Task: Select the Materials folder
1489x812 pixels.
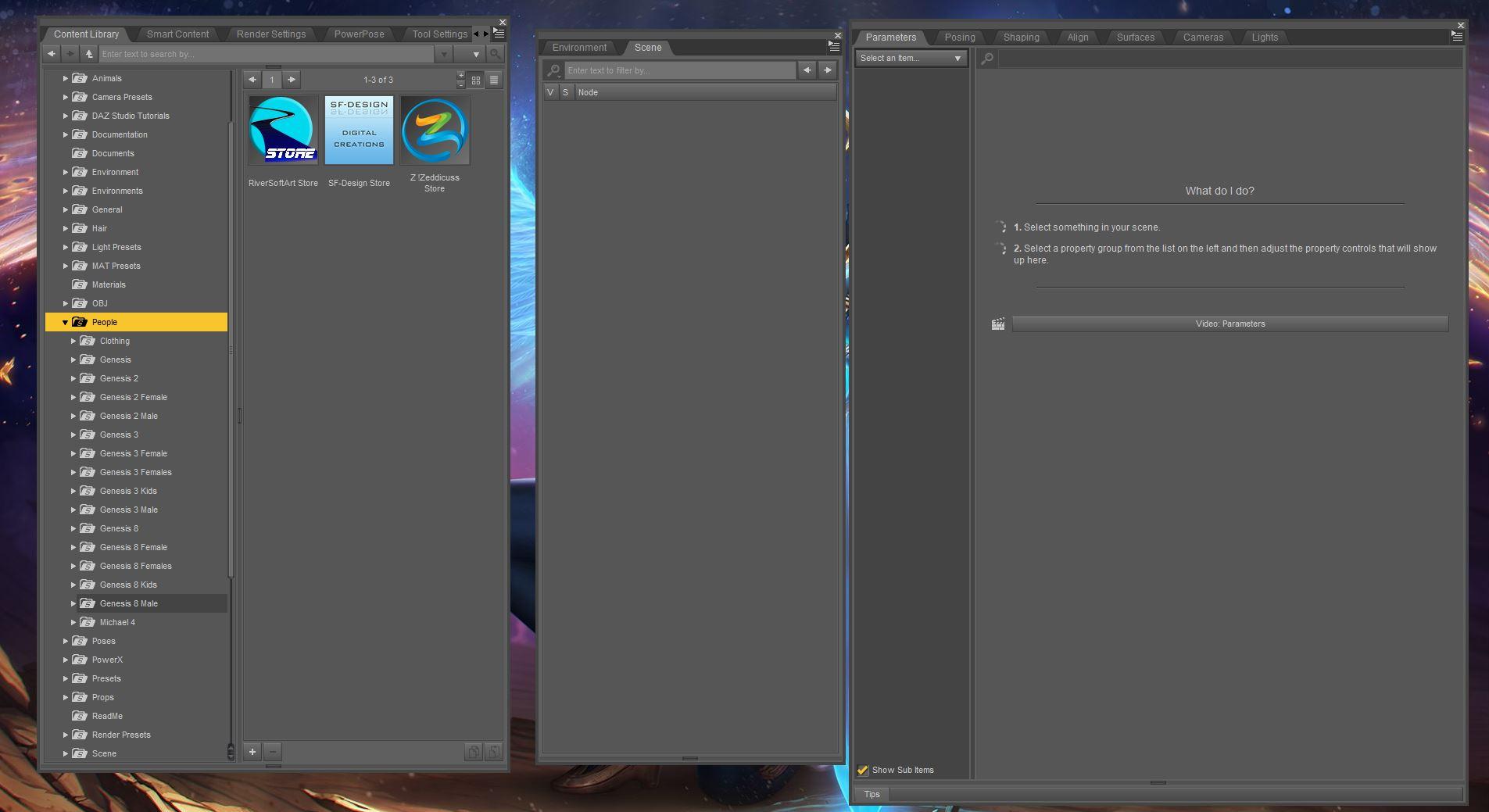Action: point(109,284)
